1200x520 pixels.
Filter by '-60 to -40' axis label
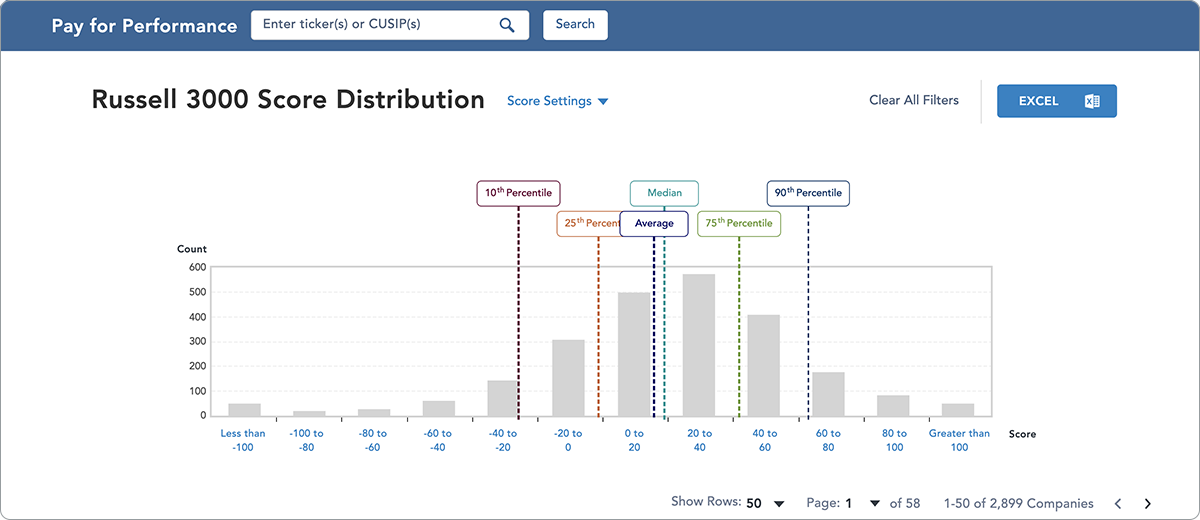[x=437, y=440]
